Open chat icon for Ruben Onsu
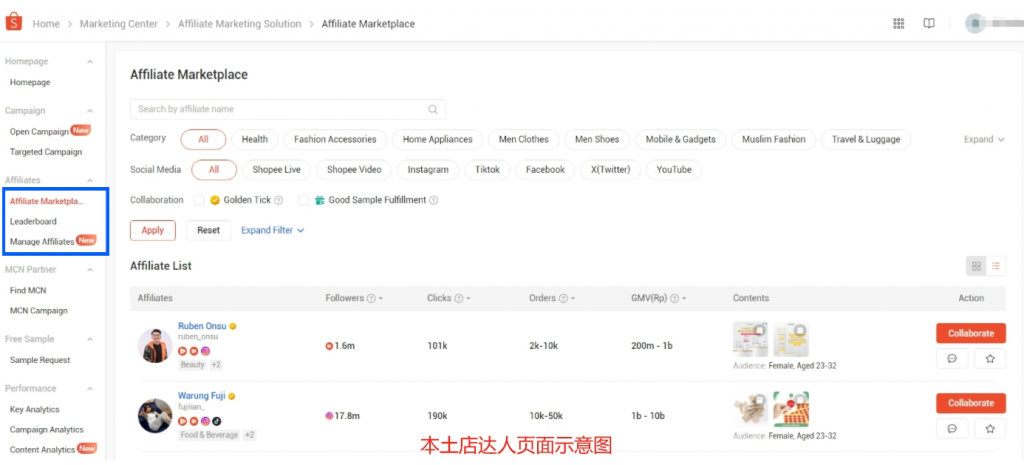Image resolution: width=1024 pixels, height=465 pixels. pos(952,359)
